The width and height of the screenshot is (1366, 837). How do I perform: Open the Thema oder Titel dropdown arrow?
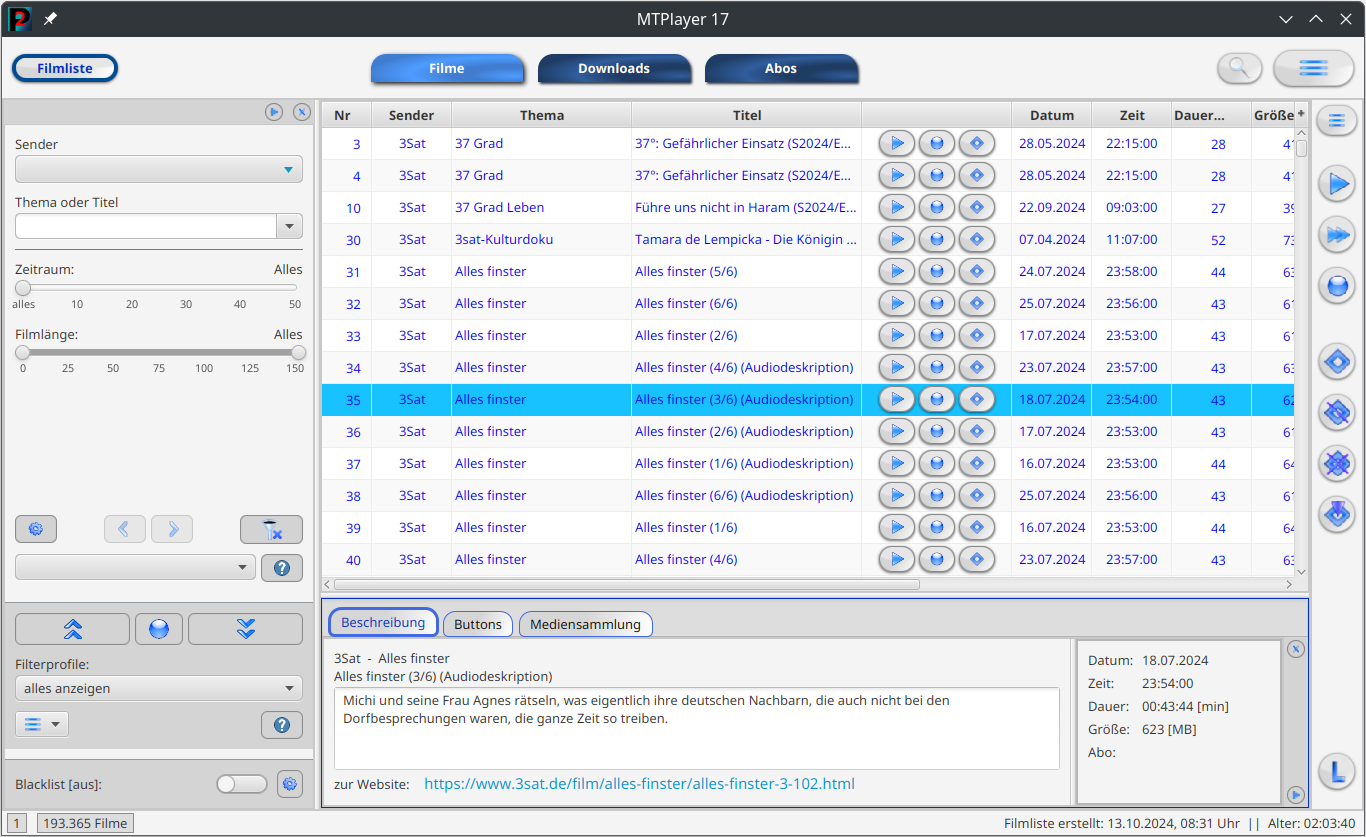tap(289, 226)
